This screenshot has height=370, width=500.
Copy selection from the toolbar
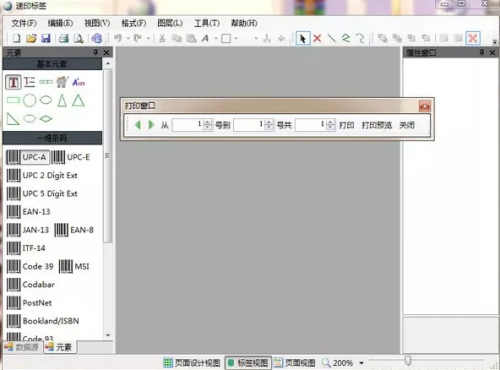tap(176, 38)
